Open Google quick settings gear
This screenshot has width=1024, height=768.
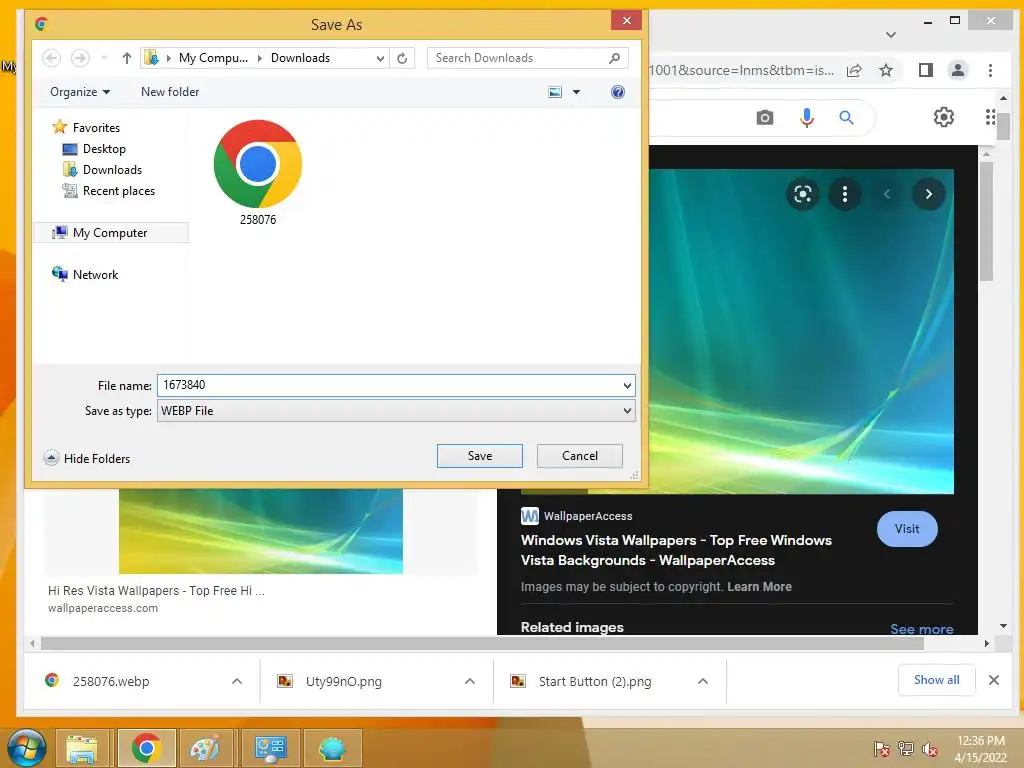[943, 118]
